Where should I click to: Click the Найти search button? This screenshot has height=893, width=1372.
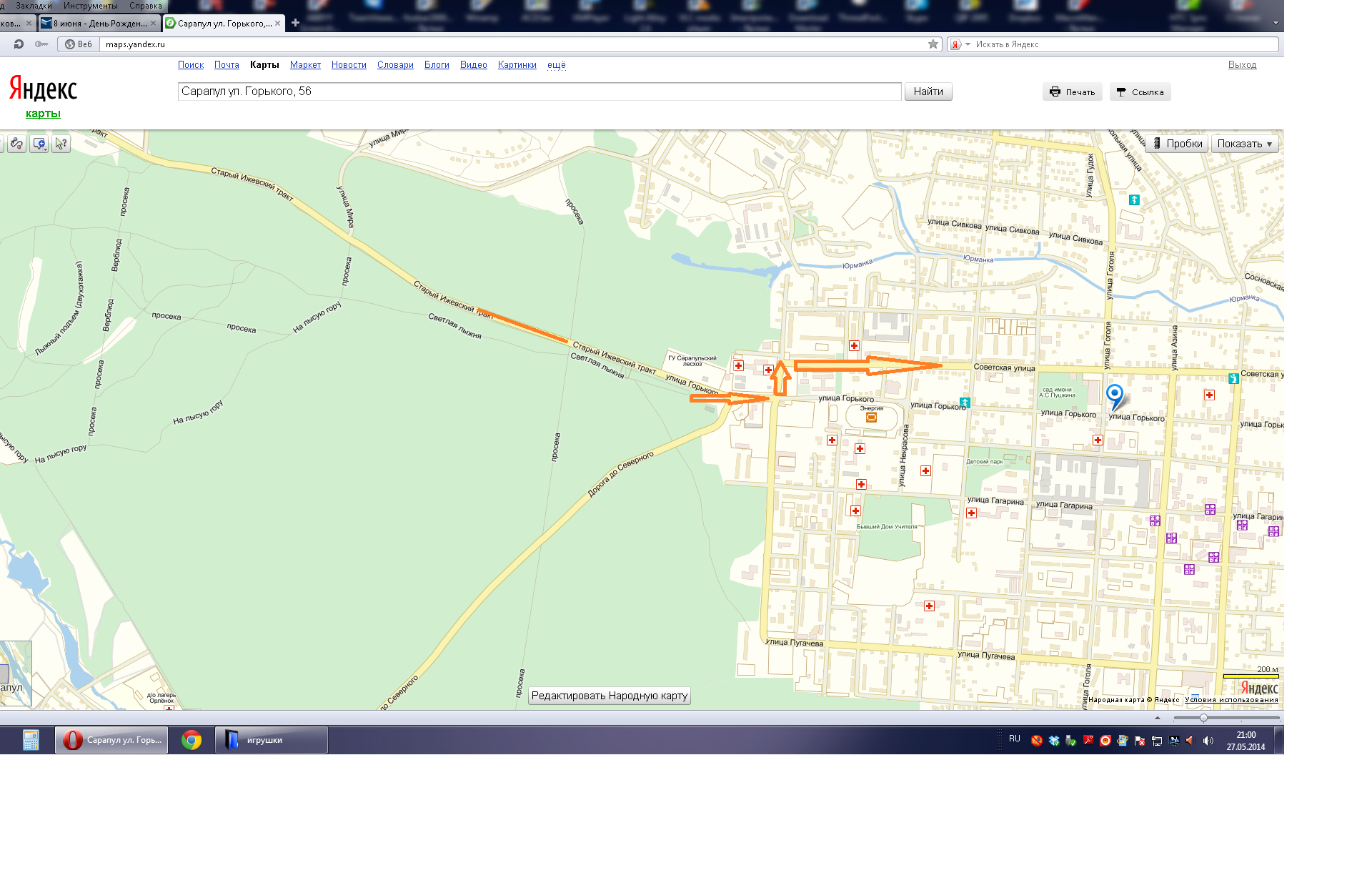pos(928,92)
